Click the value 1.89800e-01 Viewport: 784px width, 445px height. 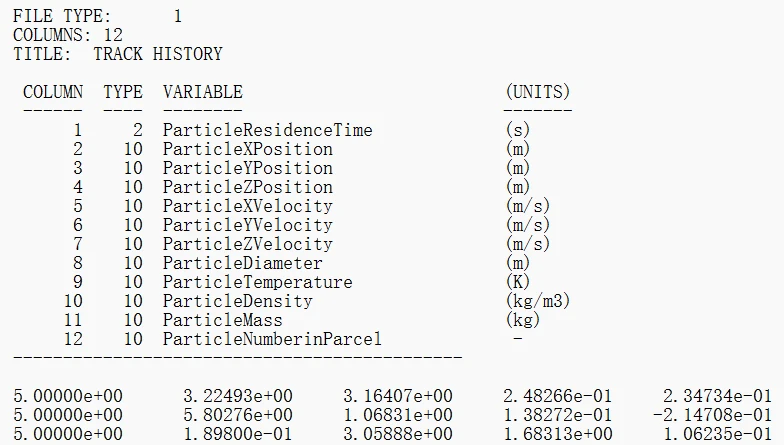coord(238,434)
